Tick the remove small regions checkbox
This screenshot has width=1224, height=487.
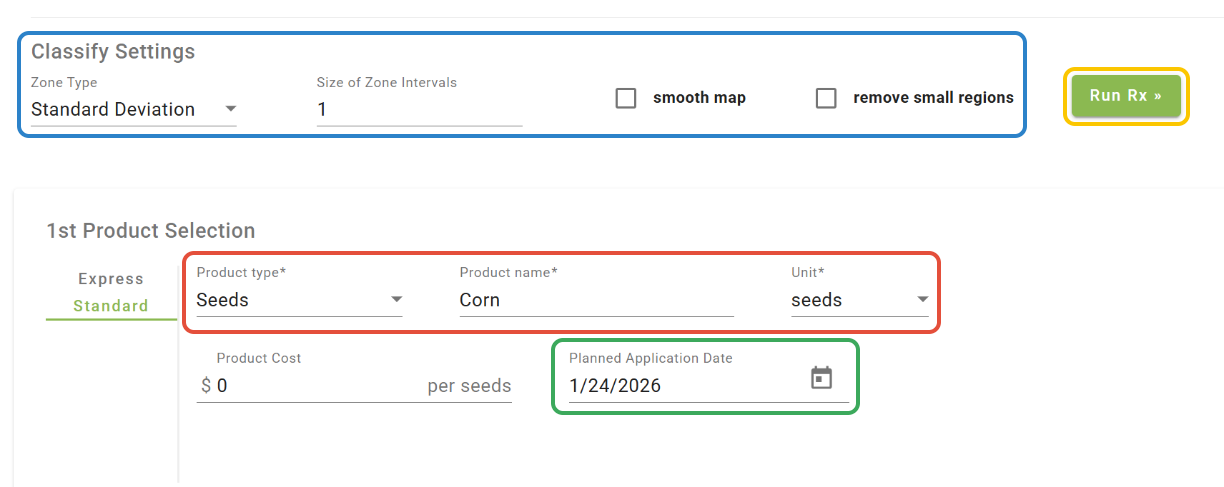826,98
